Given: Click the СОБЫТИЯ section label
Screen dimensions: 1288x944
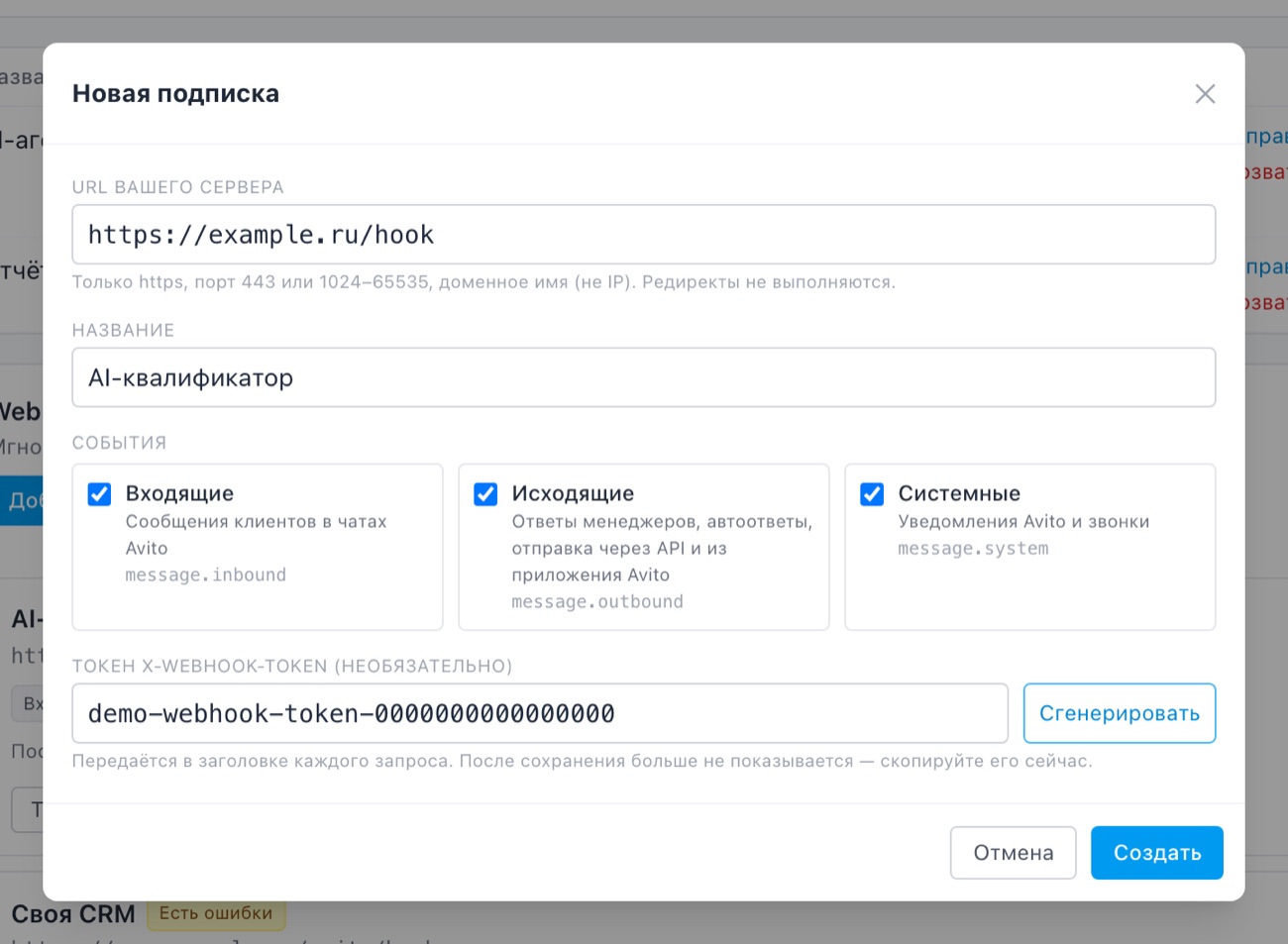Looking at the screenshot, I should tap(119, 443).
